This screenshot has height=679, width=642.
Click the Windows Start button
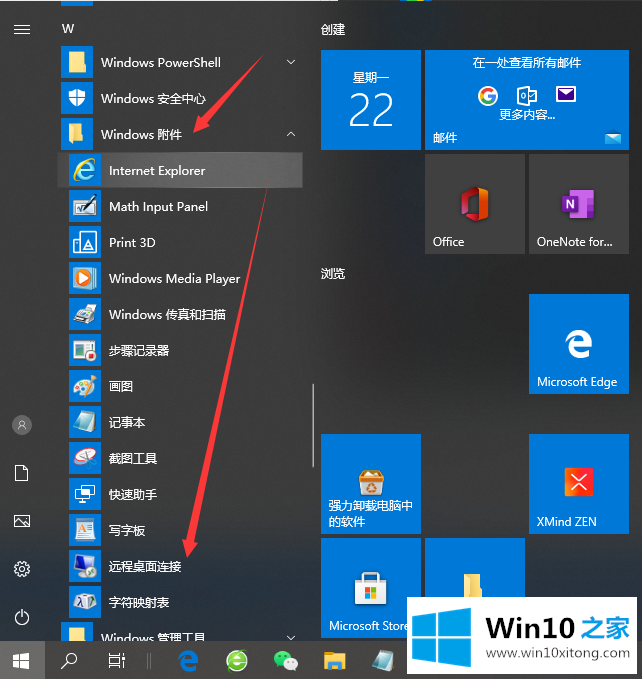pos(22,661)
